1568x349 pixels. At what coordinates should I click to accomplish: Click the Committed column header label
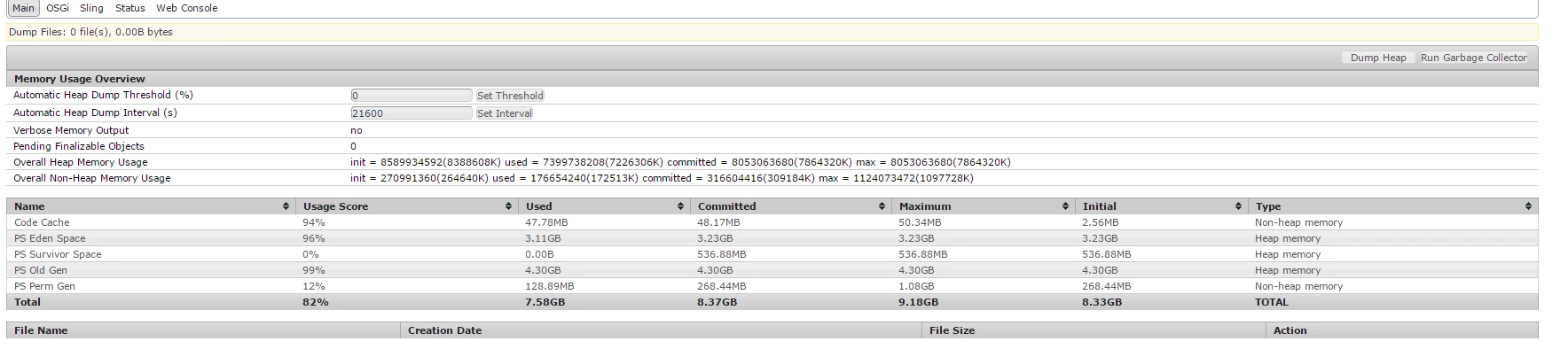click(726, 206)
